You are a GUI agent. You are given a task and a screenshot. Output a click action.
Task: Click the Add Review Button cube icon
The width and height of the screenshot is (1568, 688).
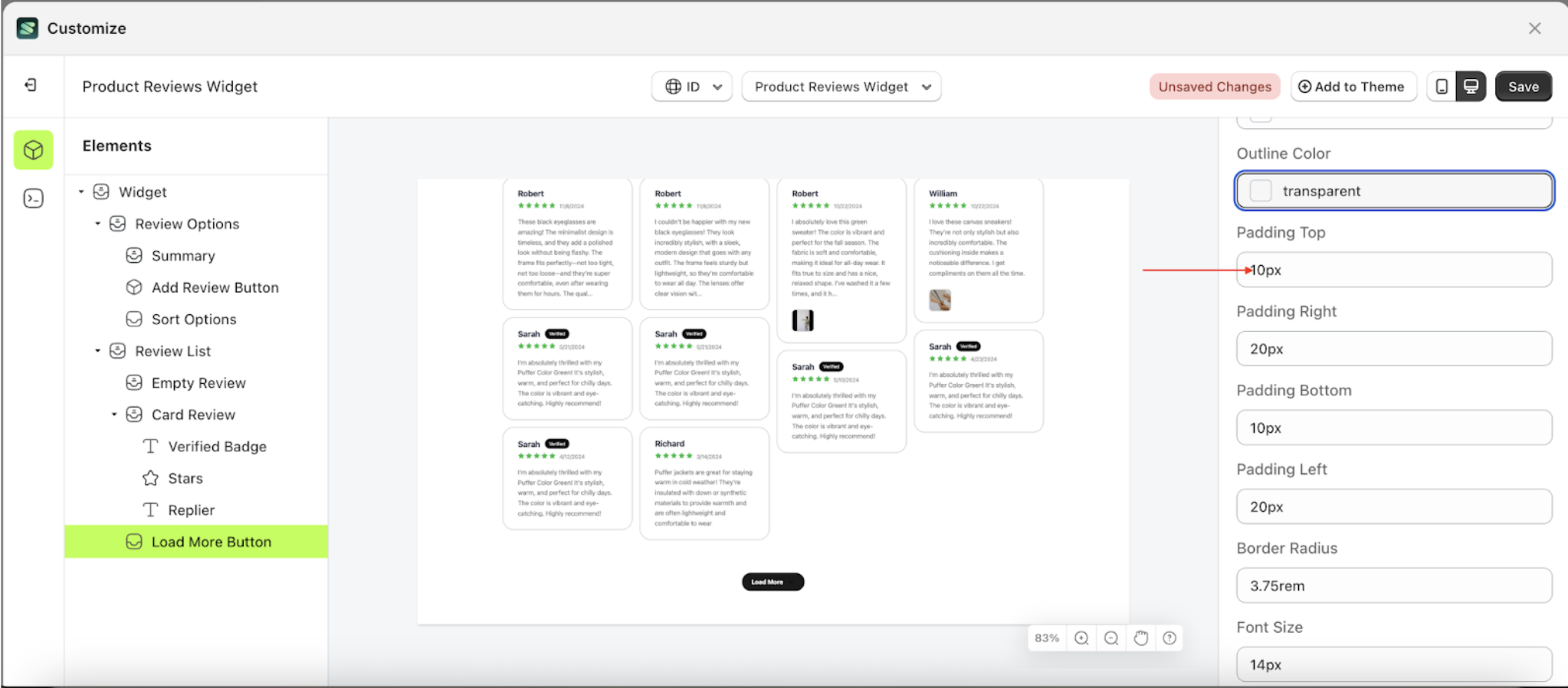click(x=134, y=287)
